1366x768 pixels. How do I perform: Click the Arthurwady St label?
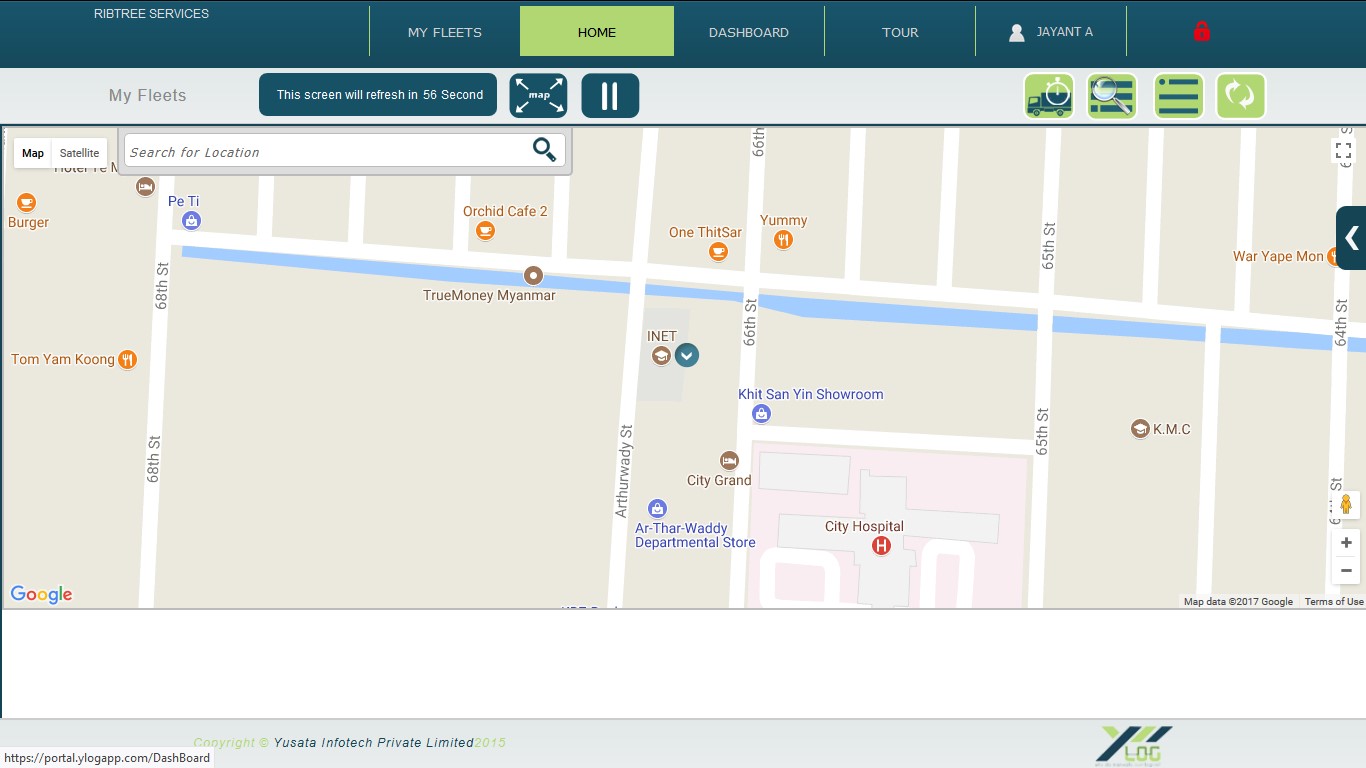(624, 471)
